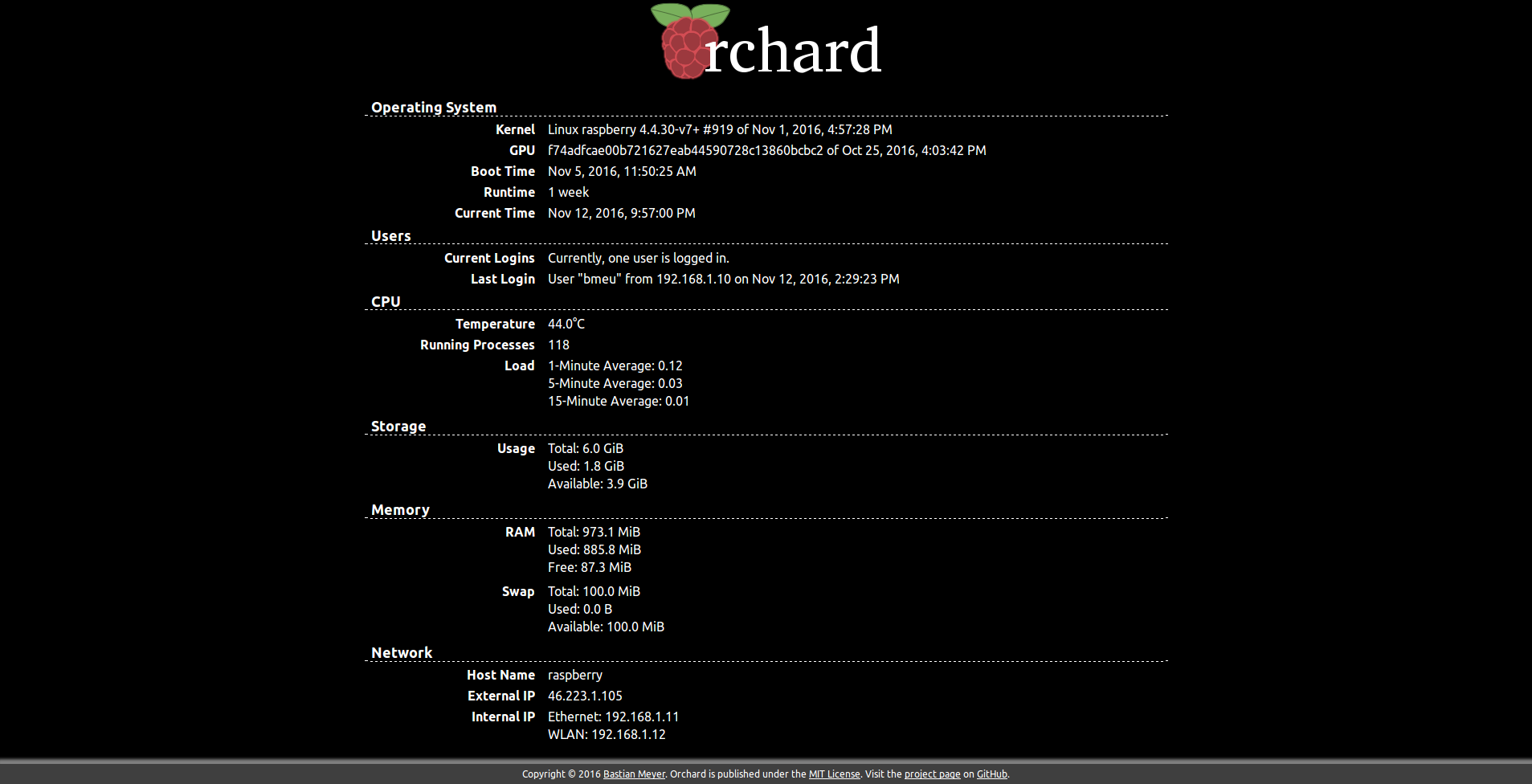The height and width of the screenshot is (784, 1532).
Task: Click the Internal IP label
Action: point(503,717)
